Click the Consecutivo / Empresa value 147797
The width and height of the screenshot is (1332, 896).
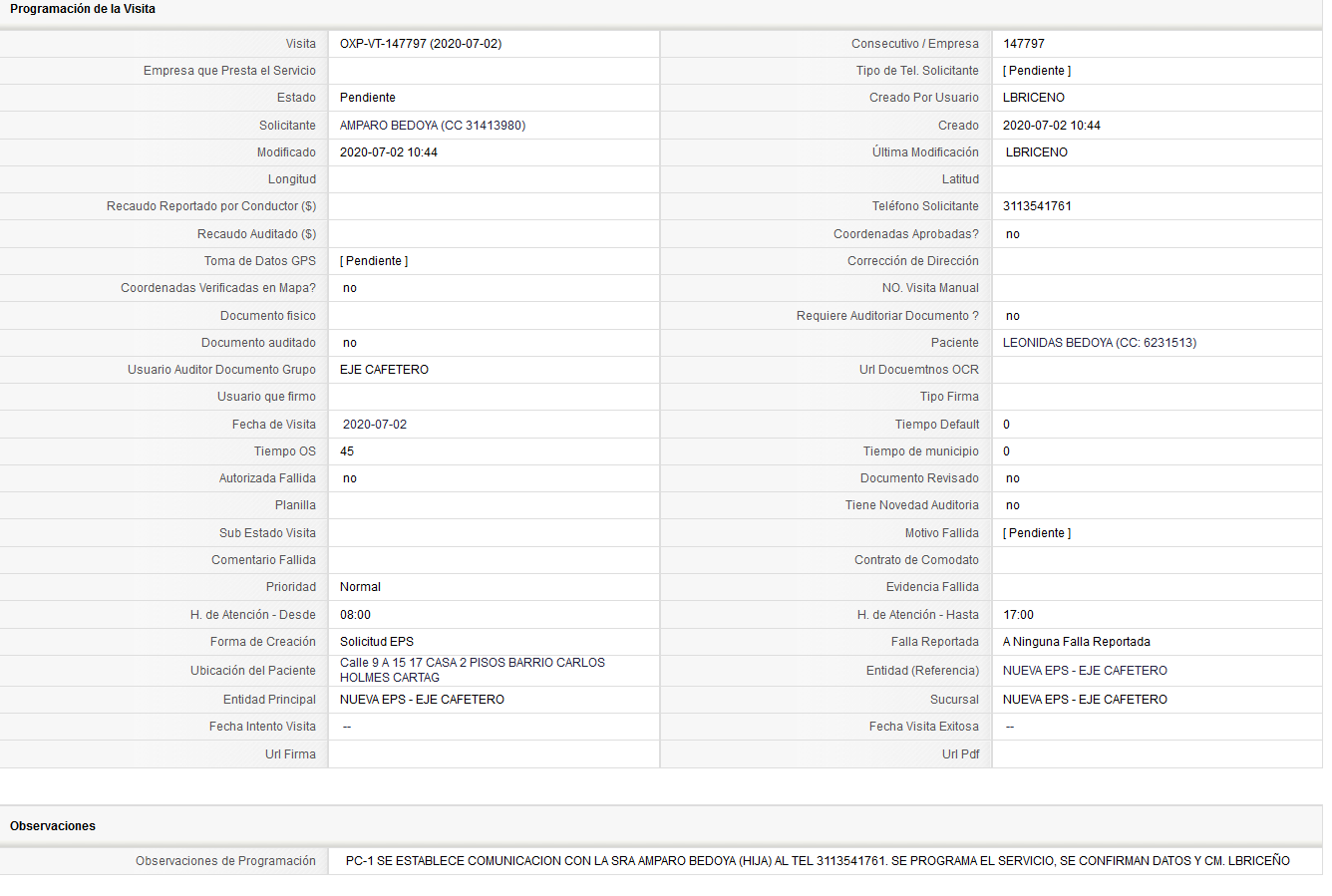pyautogui.click(x=1024, y=44)
